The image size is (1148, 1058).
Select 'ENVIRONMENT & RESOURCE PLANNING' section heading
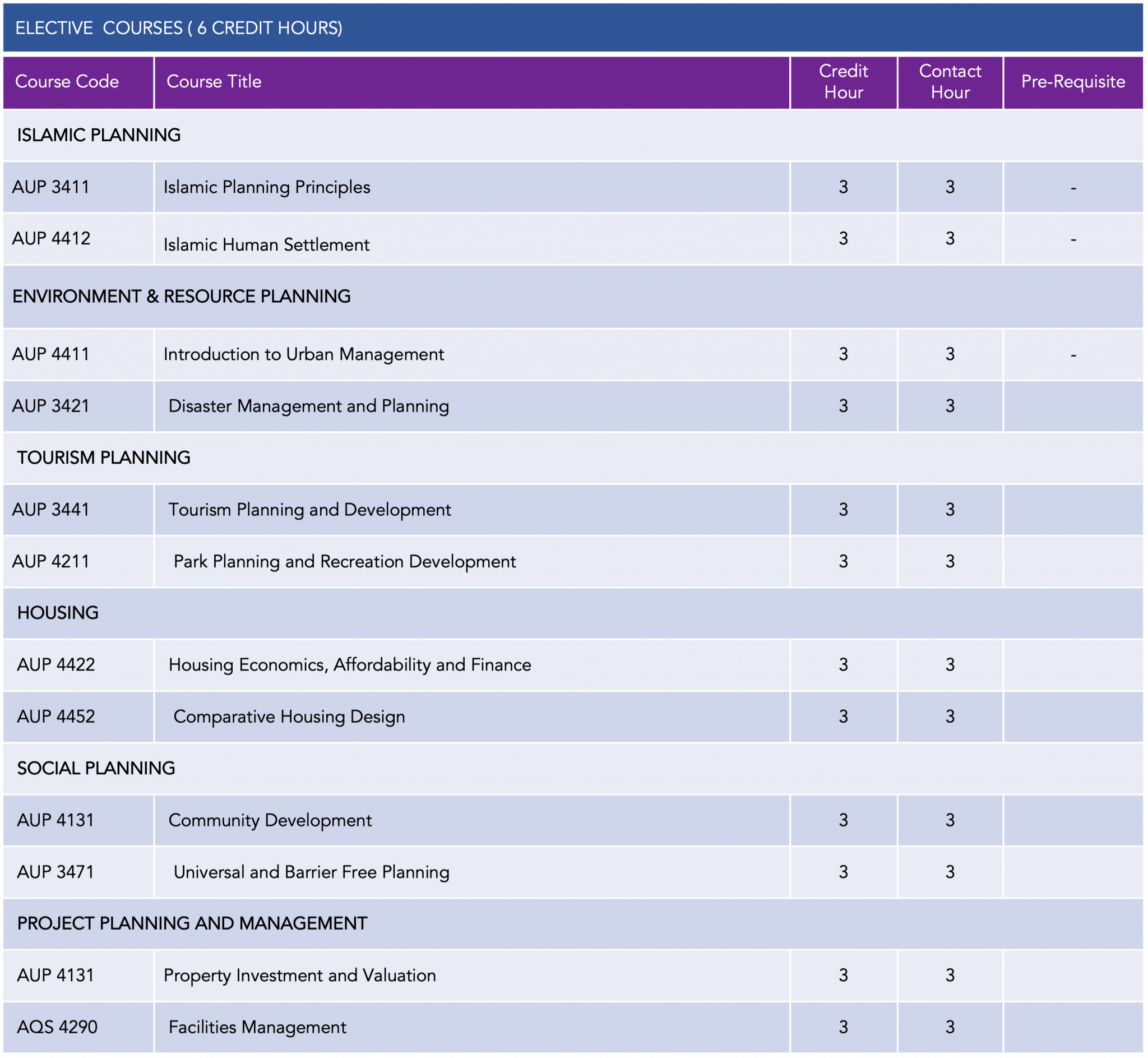pos(182,297)
